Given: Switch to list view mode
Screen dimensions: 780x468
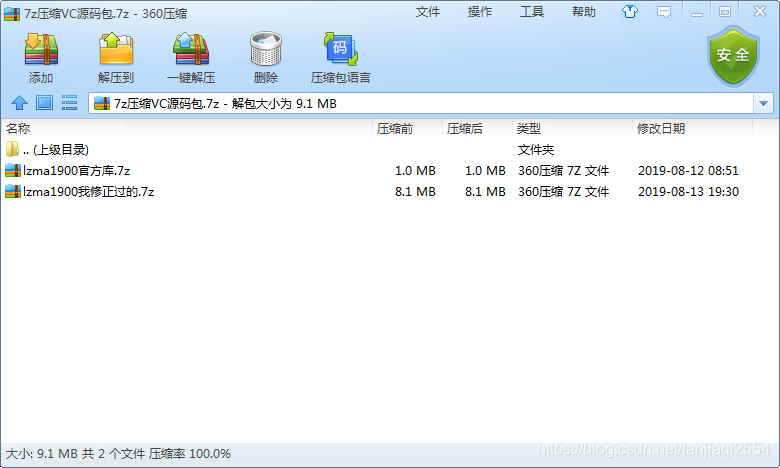Looking at the screenshot, I should pyautogui.click(x=69, y=103).
